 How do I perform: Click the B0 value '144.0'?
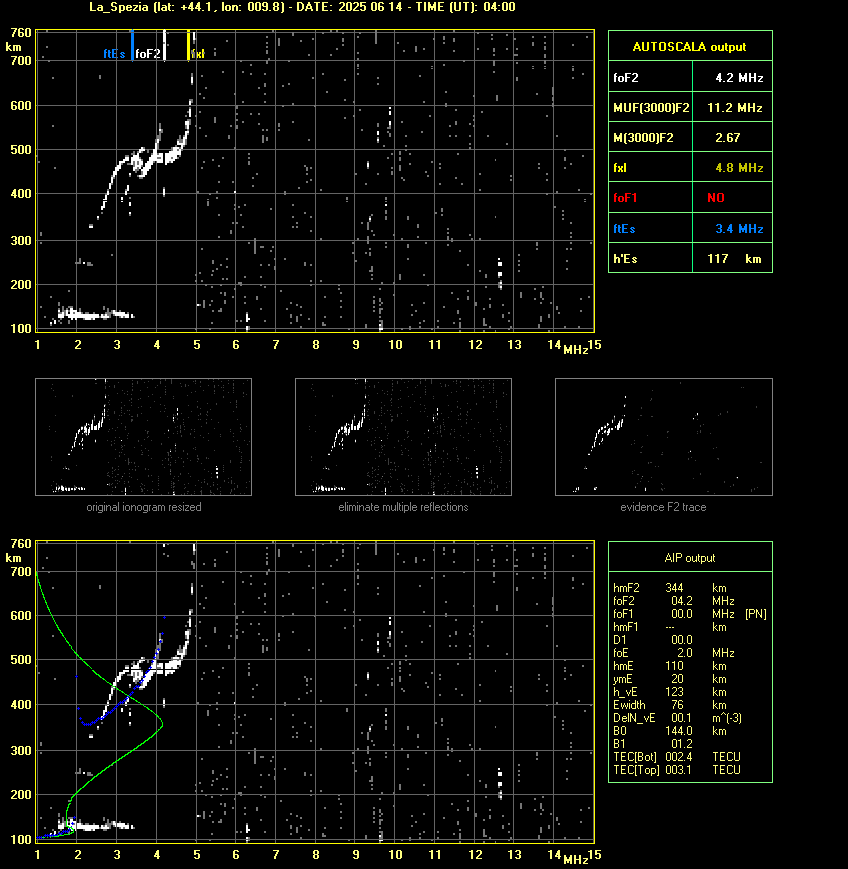tap(678, 731)
